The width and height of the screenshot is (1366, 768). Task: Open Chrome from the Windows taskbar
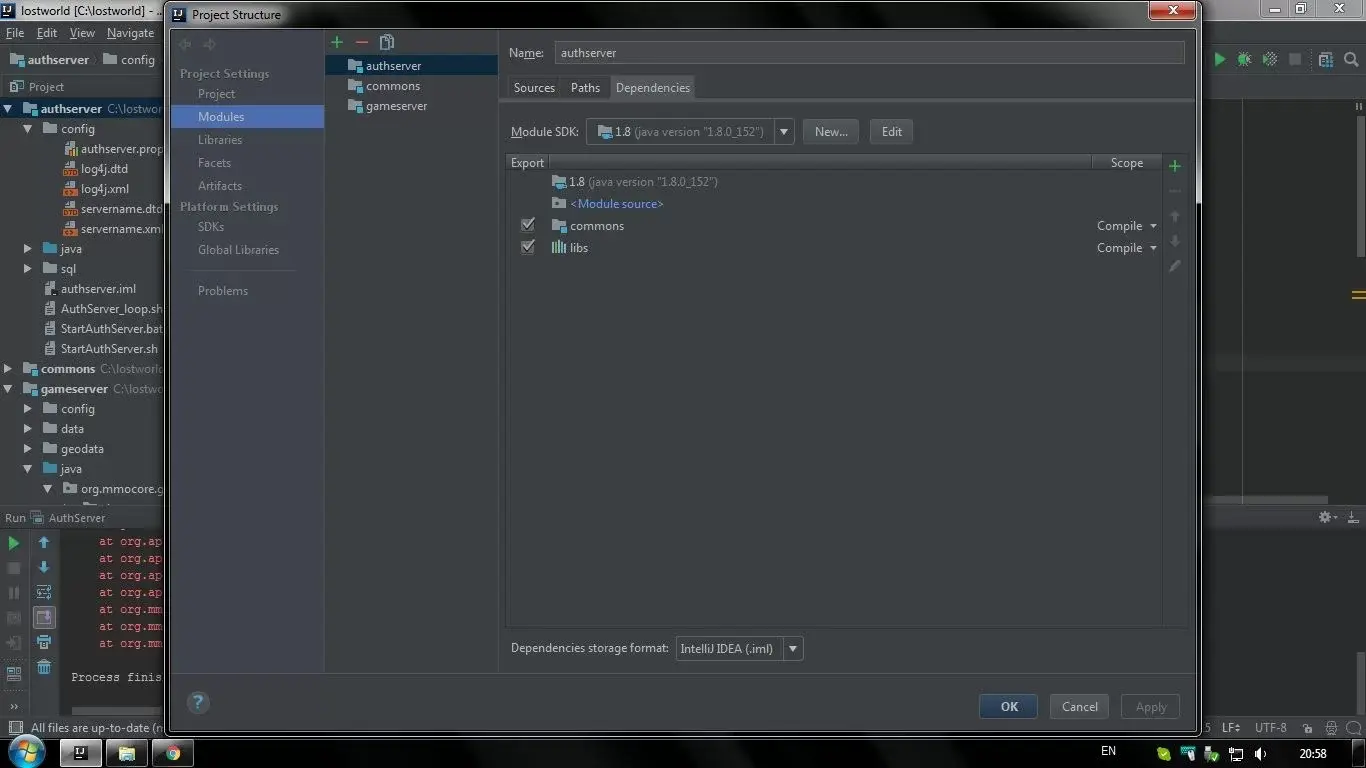(172, 753)
